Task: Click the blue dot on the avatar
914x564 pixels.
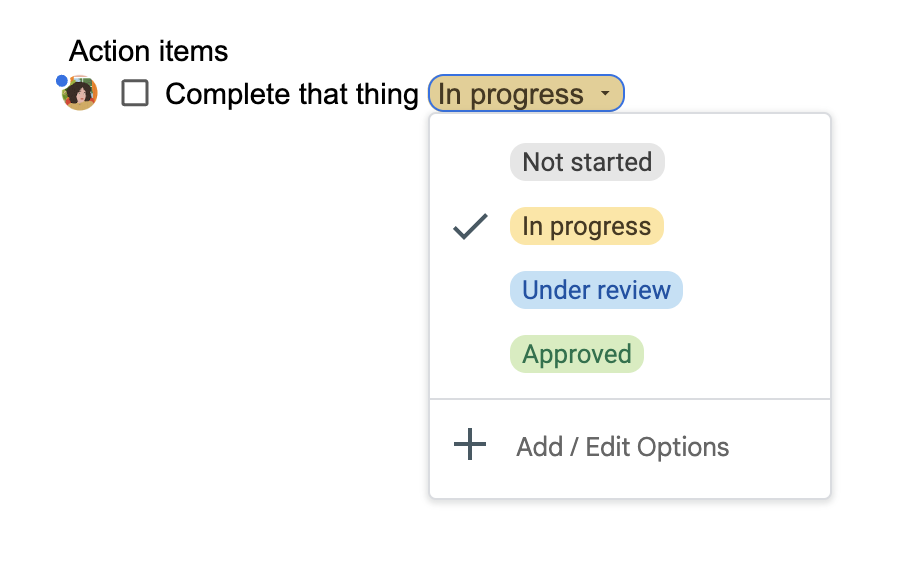Action: [x=62, y=80]
